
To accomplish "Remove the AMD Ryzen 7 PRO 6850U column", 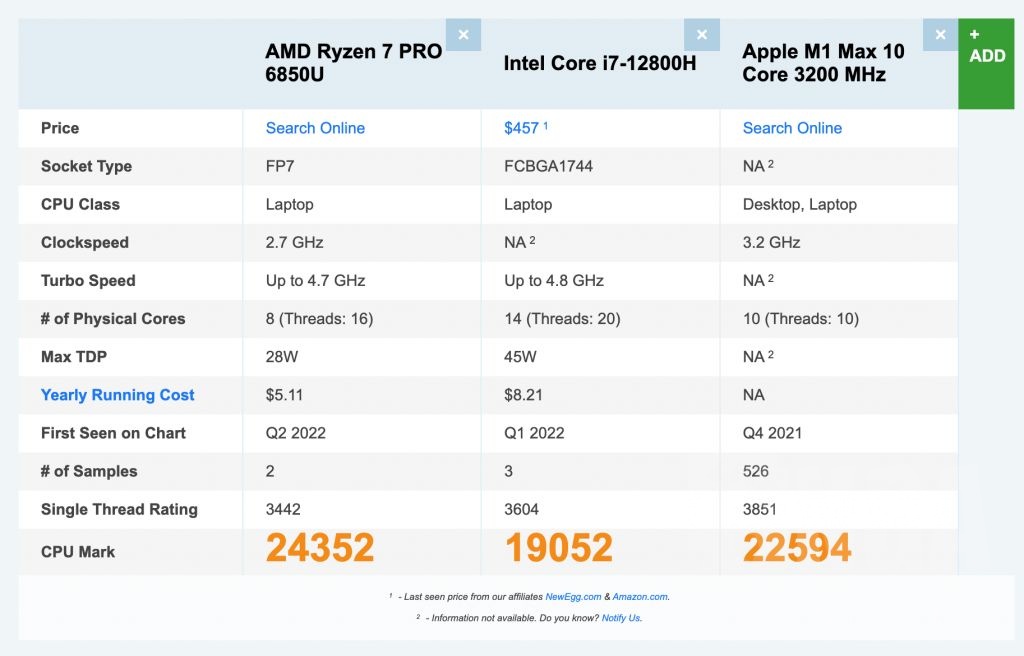I will [x=463, y=34].
